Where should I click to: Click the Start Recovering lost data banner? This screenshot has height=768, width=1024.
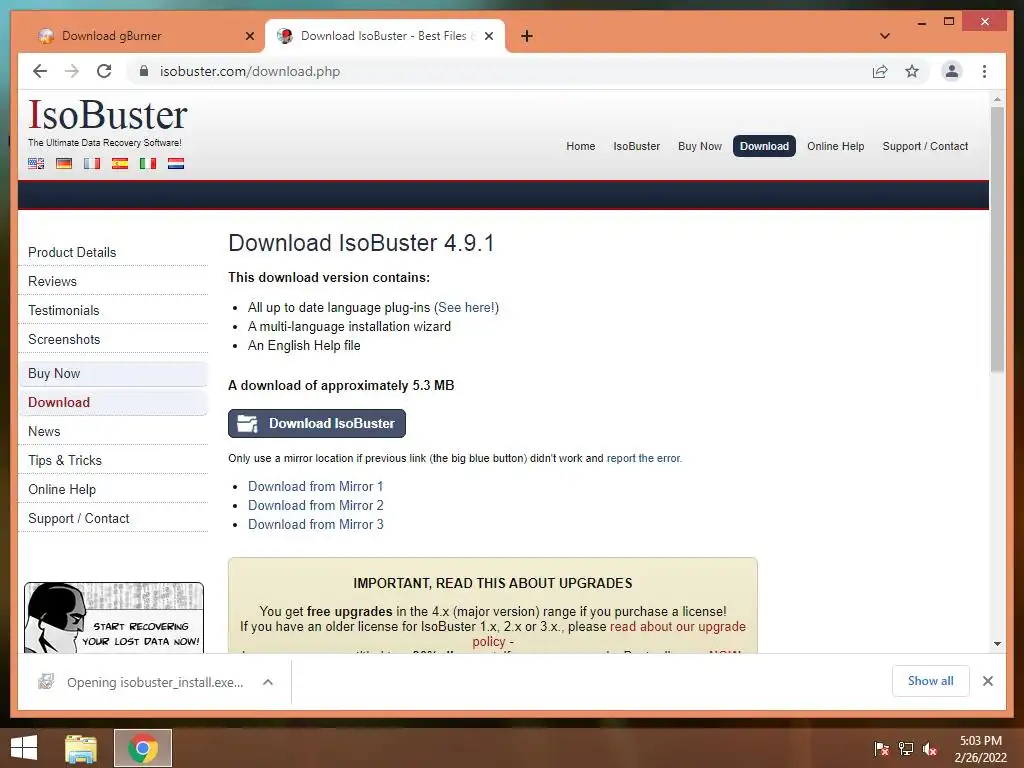coord(114,618)
